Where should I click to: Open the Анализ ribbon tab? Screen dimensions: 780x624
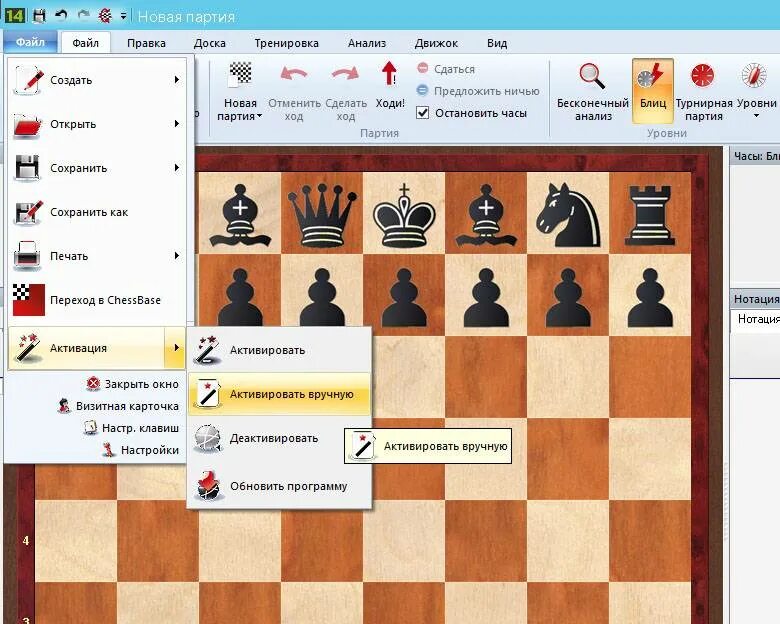click(x=367, y=43)
